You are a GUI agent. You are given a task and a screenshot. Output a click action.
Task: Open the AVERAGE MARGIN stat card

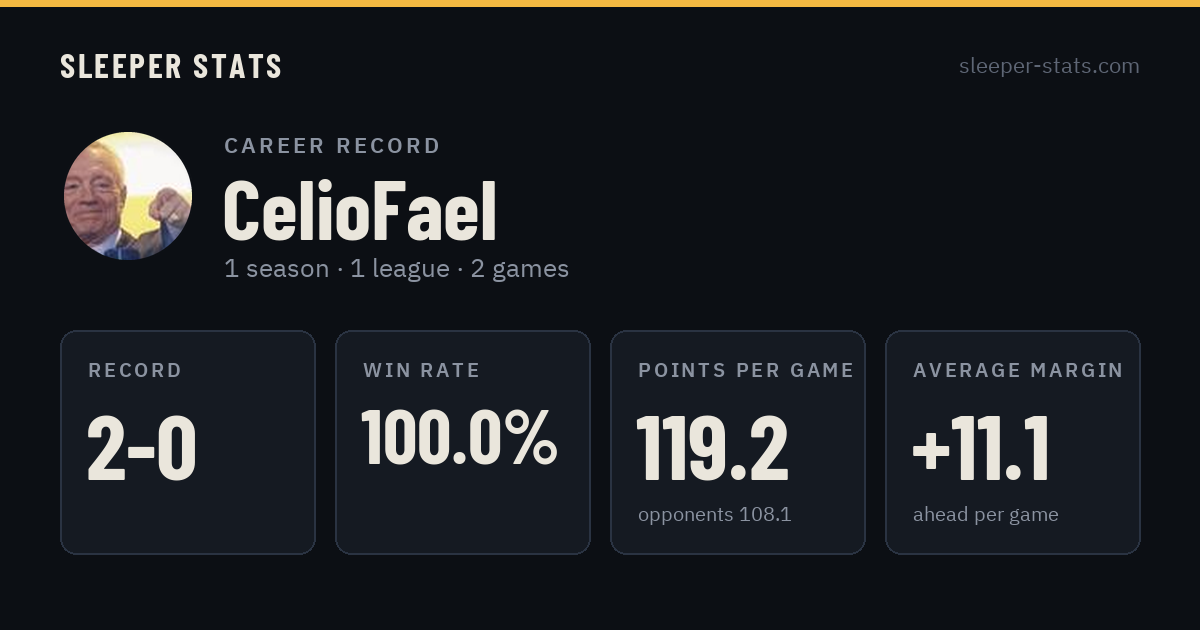pyautogui.click(x=1013, y=442)
